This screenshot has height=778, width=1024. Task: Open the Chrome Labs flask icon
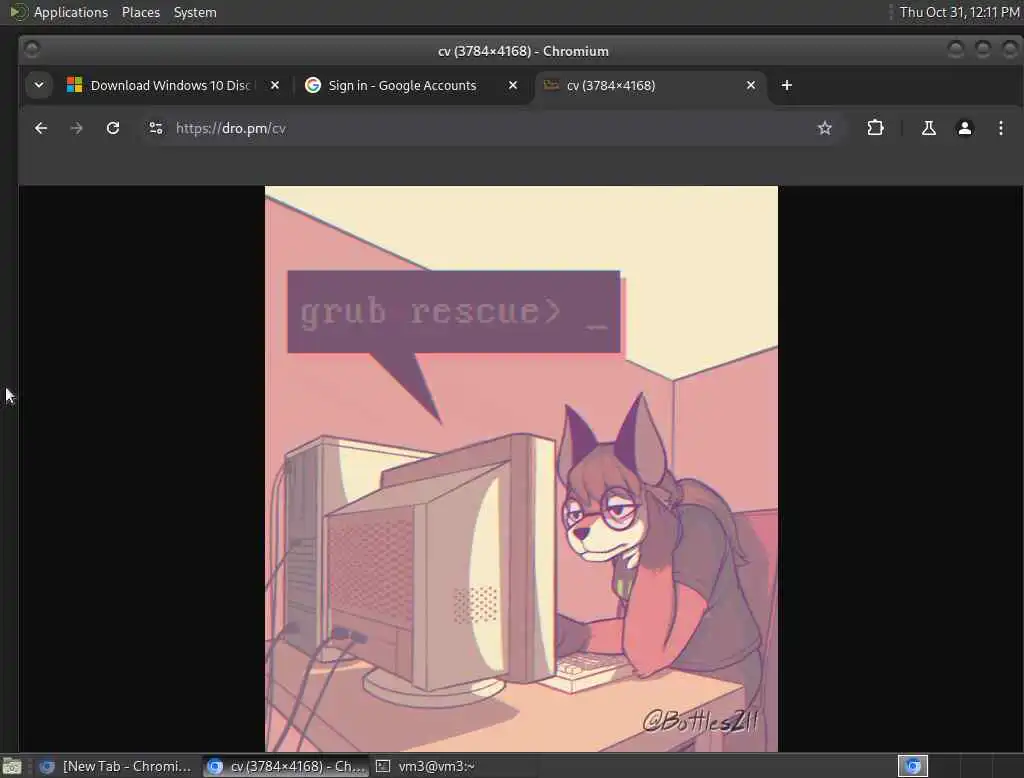(928, 128)
